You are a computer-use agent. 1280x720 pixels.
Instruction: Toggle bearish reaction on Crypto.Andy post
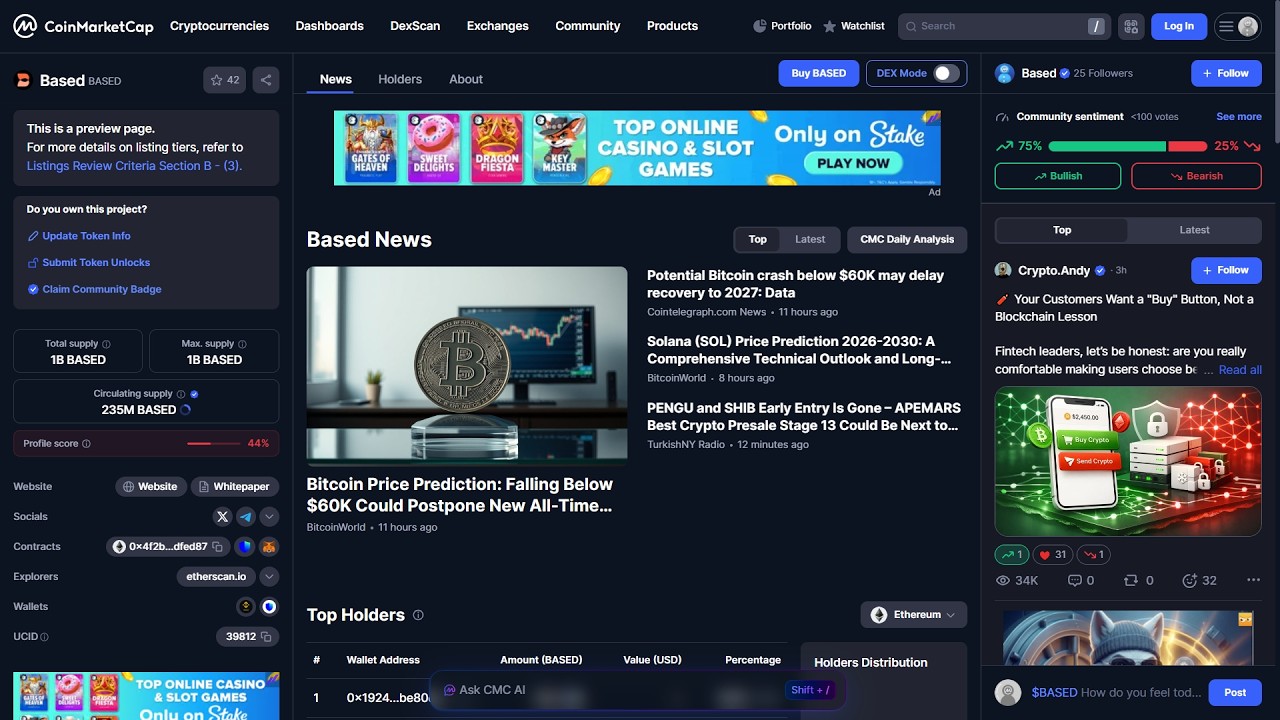pyautogui.click(x=1094, y=554)
